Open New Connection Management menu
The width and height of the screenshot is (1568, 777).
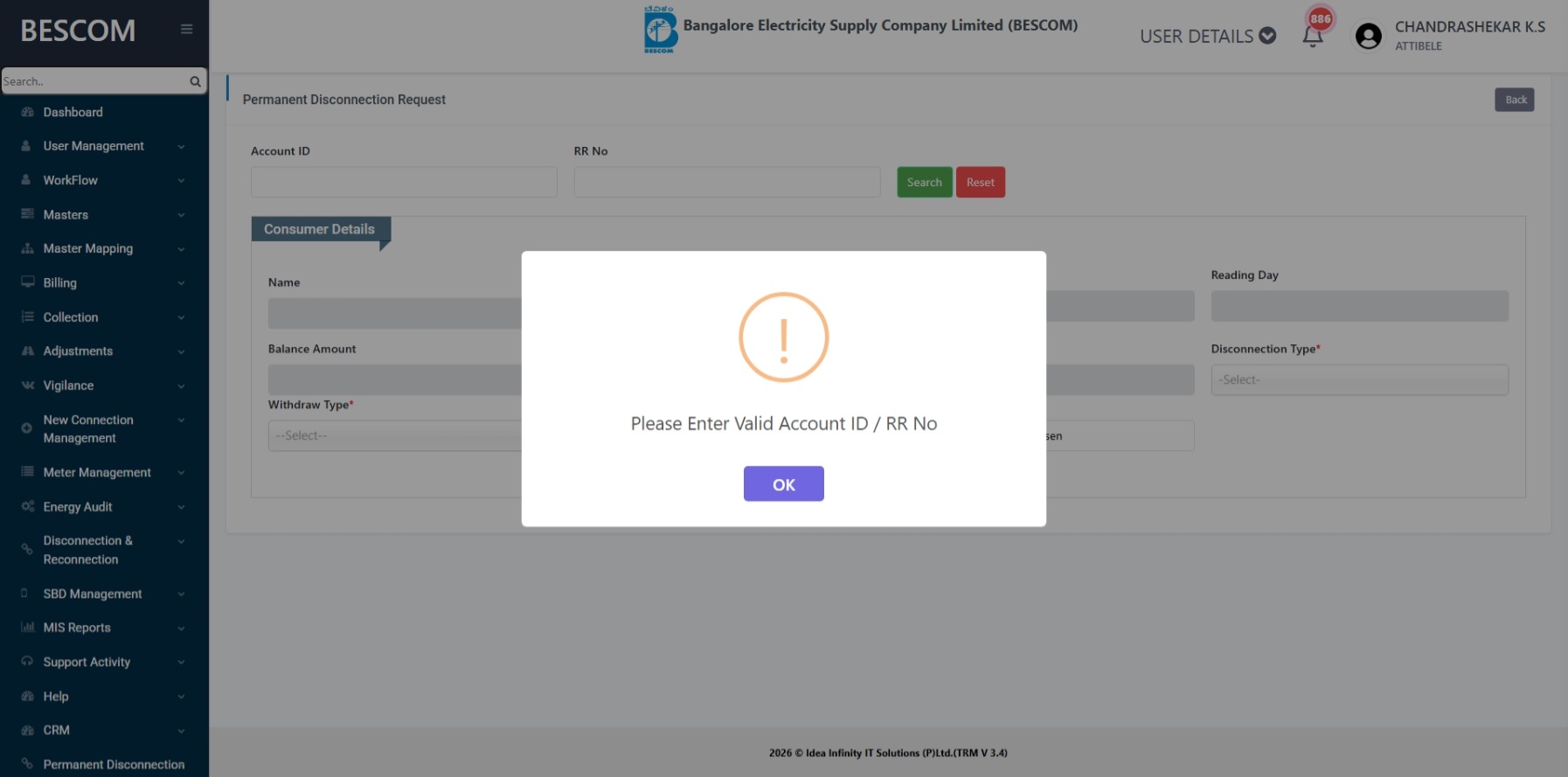point(104,428)
